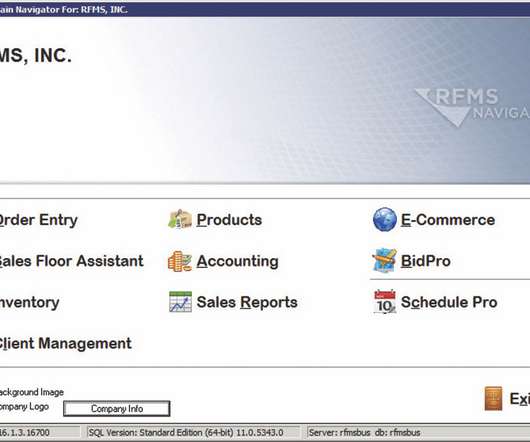The width and height of the screenshot is (530, 442).
Task: Click the Products text link
Action: 229,220
